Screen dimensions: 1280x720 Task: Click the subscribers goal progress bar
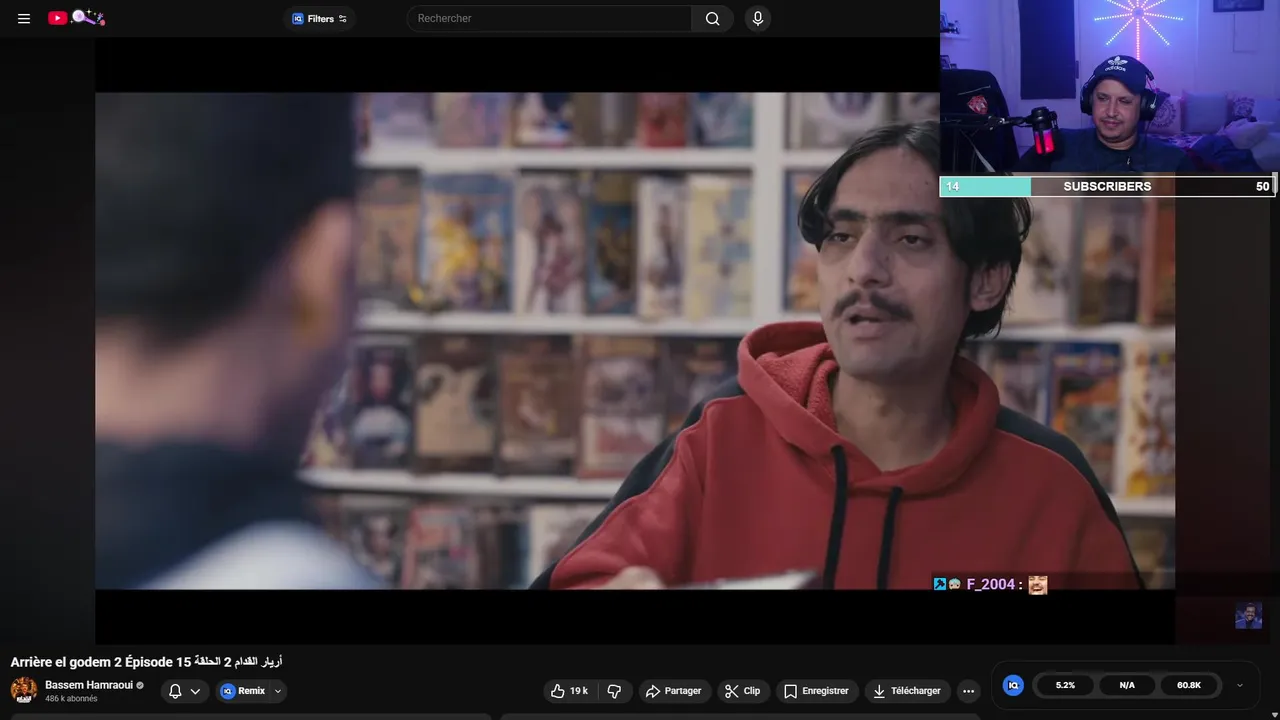coord(1106,186)
